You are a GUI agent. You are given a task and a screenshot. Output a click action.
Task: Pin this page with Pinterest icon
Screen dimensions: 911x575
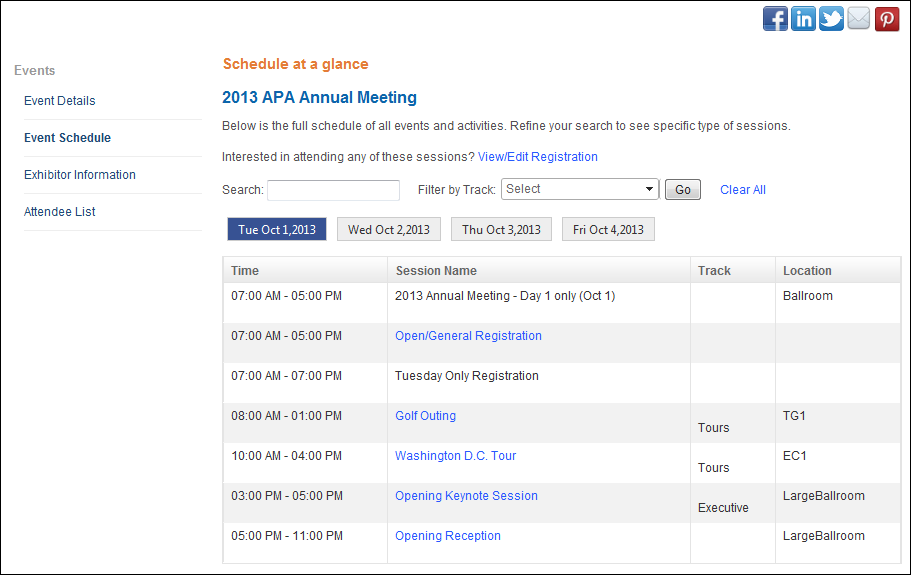(887, 19)
